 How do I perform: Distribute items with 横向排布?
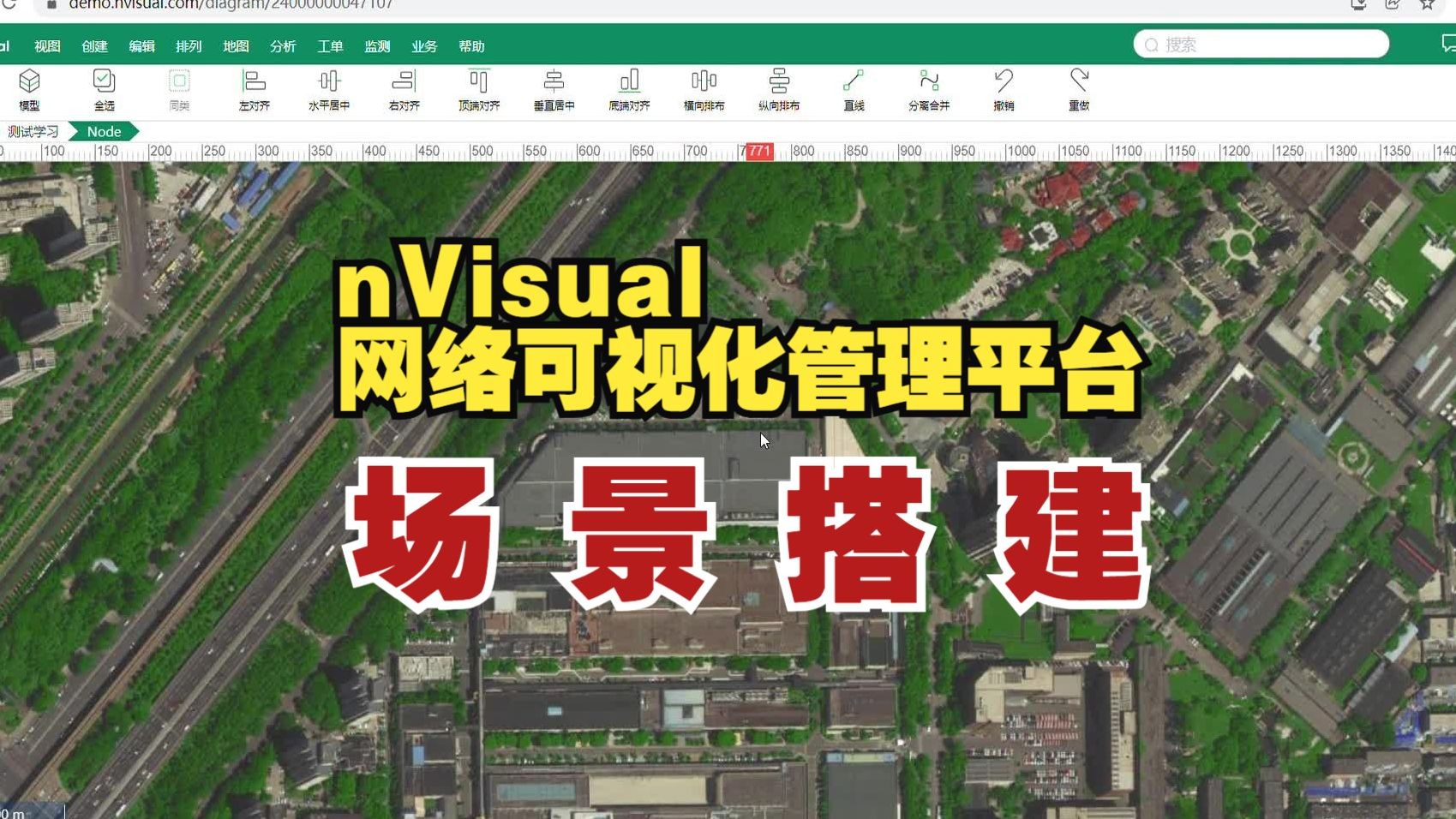(x=704, y=89)
